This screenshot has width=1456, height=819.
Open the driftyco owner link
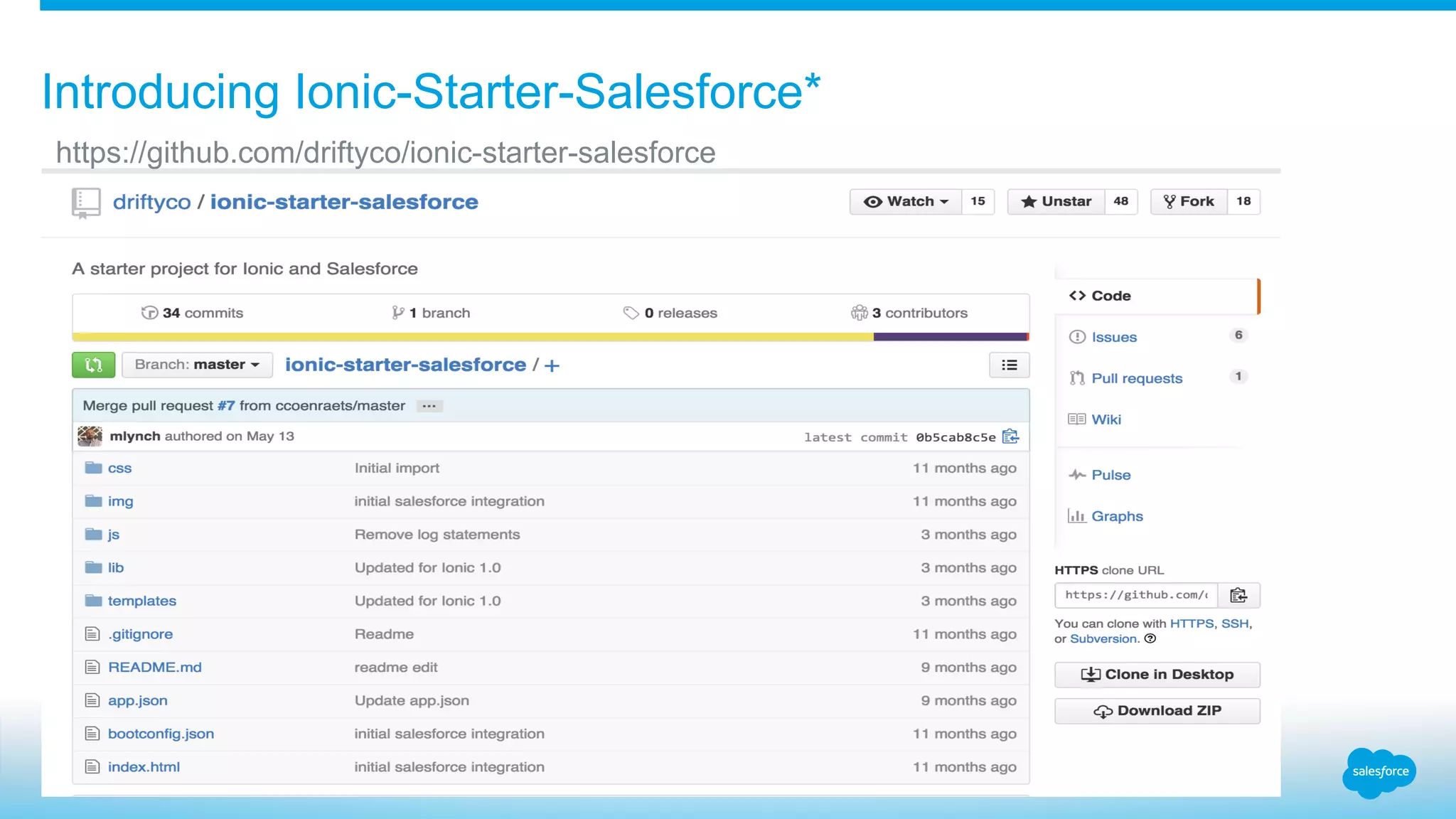tap(151, 202)
